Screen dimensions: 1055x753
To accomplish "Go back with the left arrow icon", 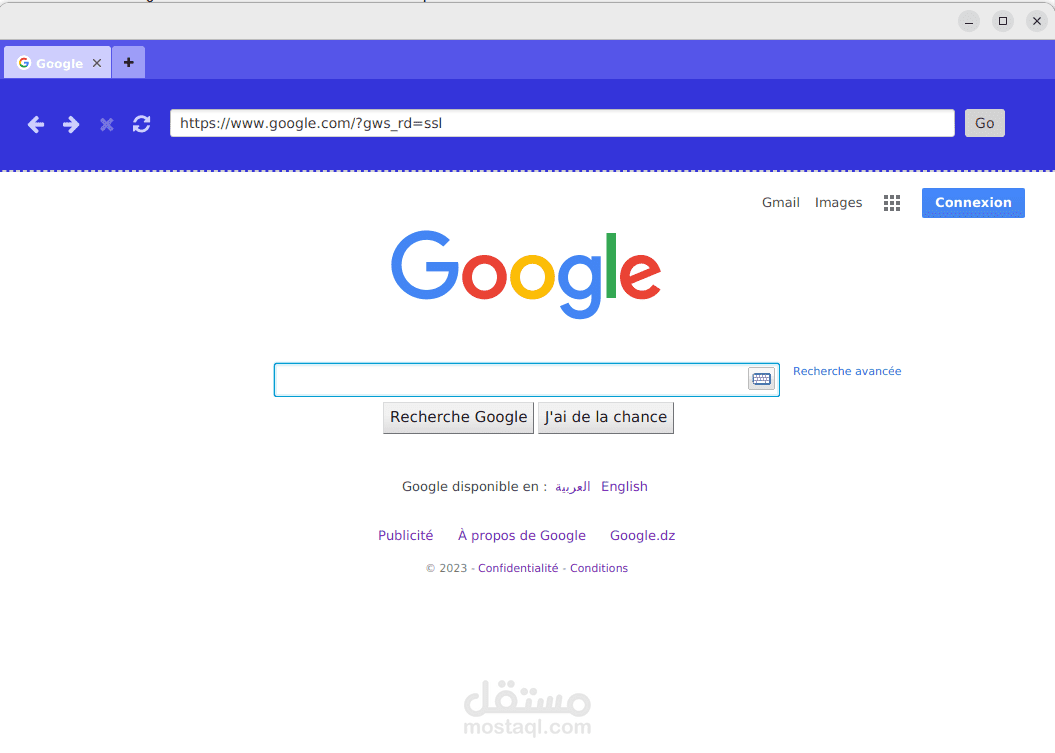I will [x=36, y=124].
